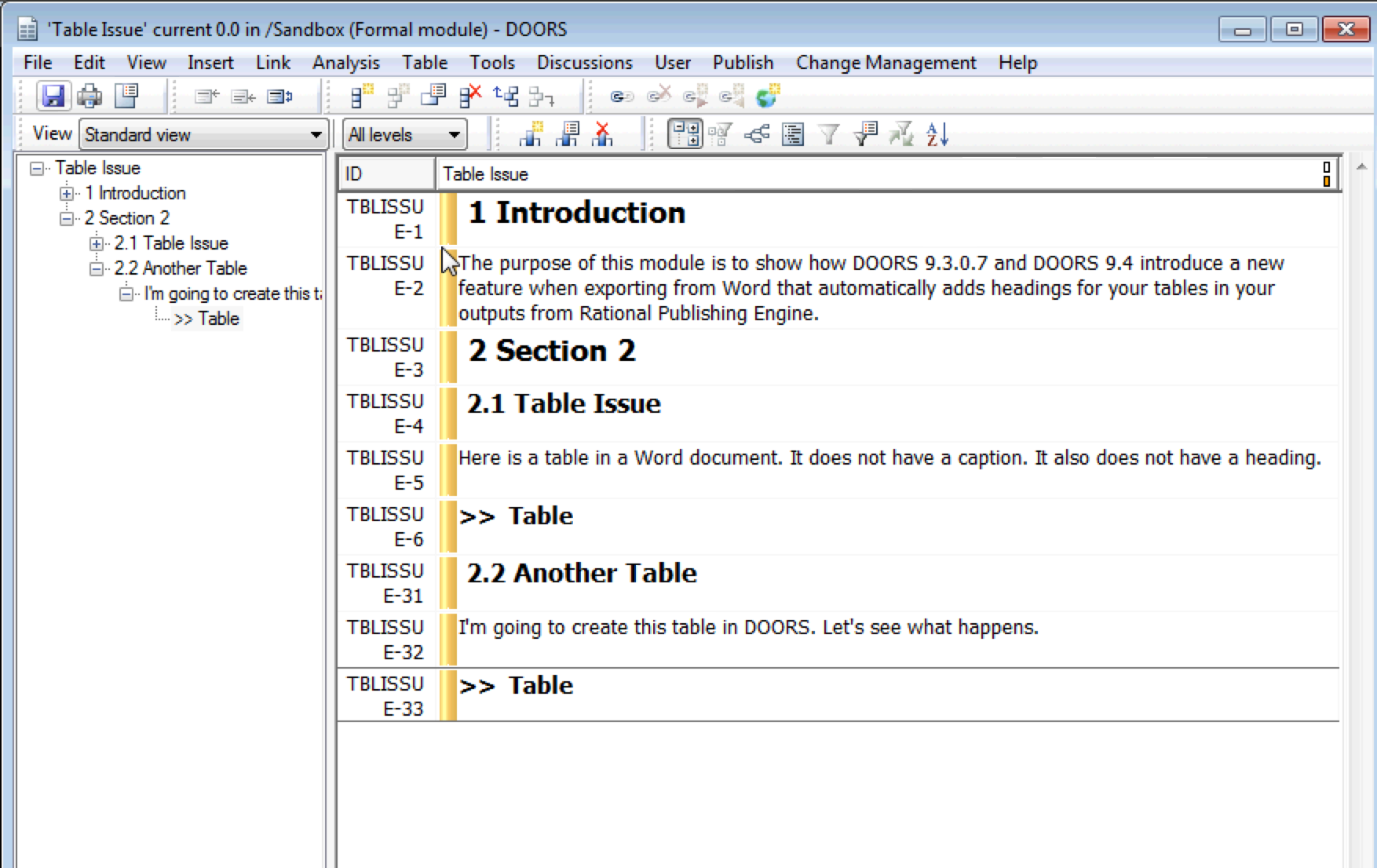This screenshot has height=868, width=1377.
Task: Open the Analysis menu
Action: 345,63
